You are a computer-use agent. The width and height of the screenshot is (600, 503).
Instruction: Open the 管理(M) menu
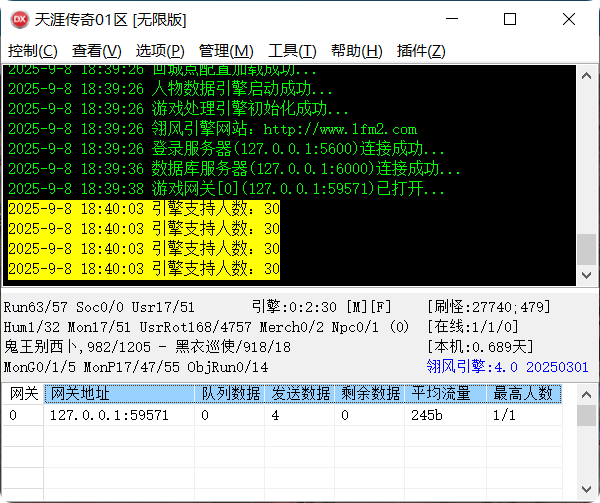[226, 51]
